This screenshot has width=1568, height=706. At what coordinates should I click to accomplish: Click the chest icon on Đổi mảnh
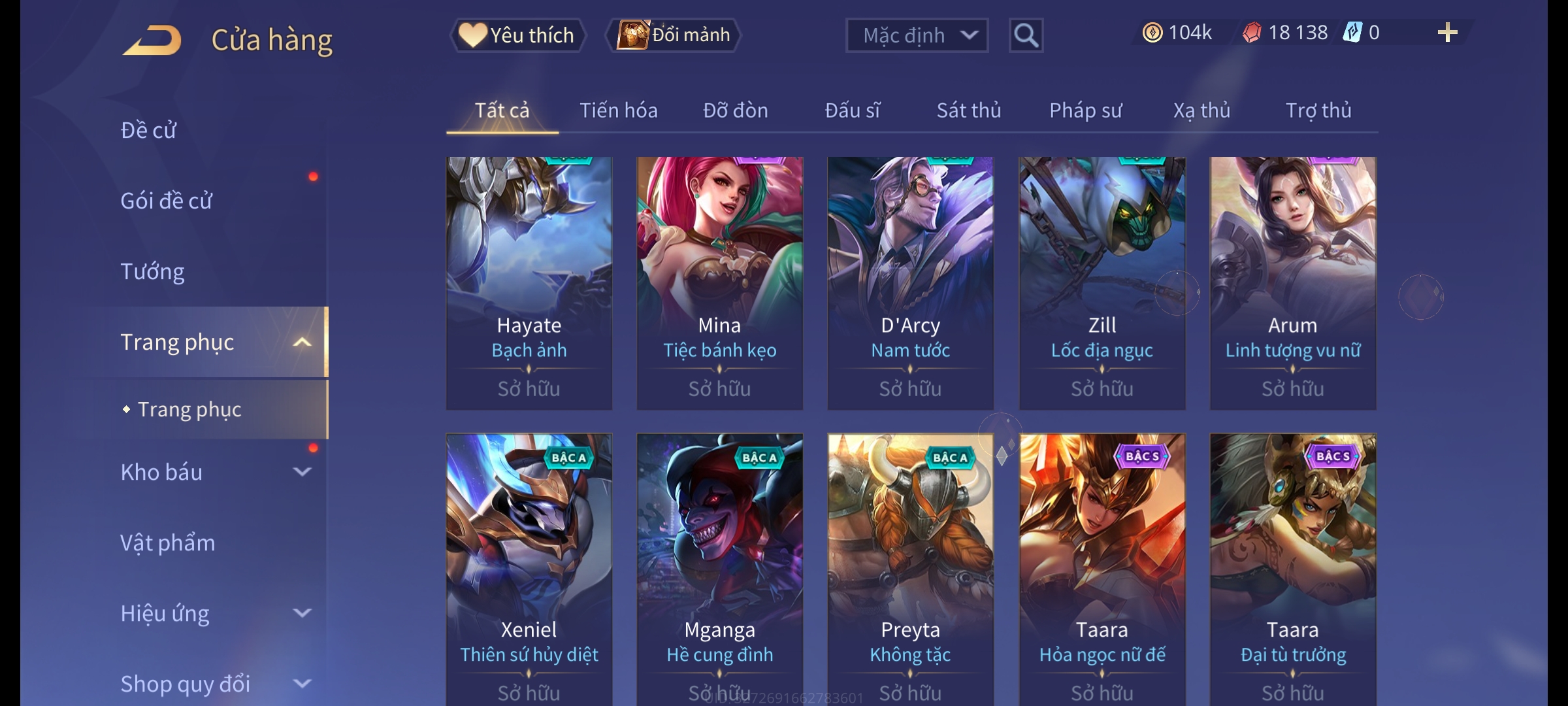pyautogui.click(x=632, y=34)
